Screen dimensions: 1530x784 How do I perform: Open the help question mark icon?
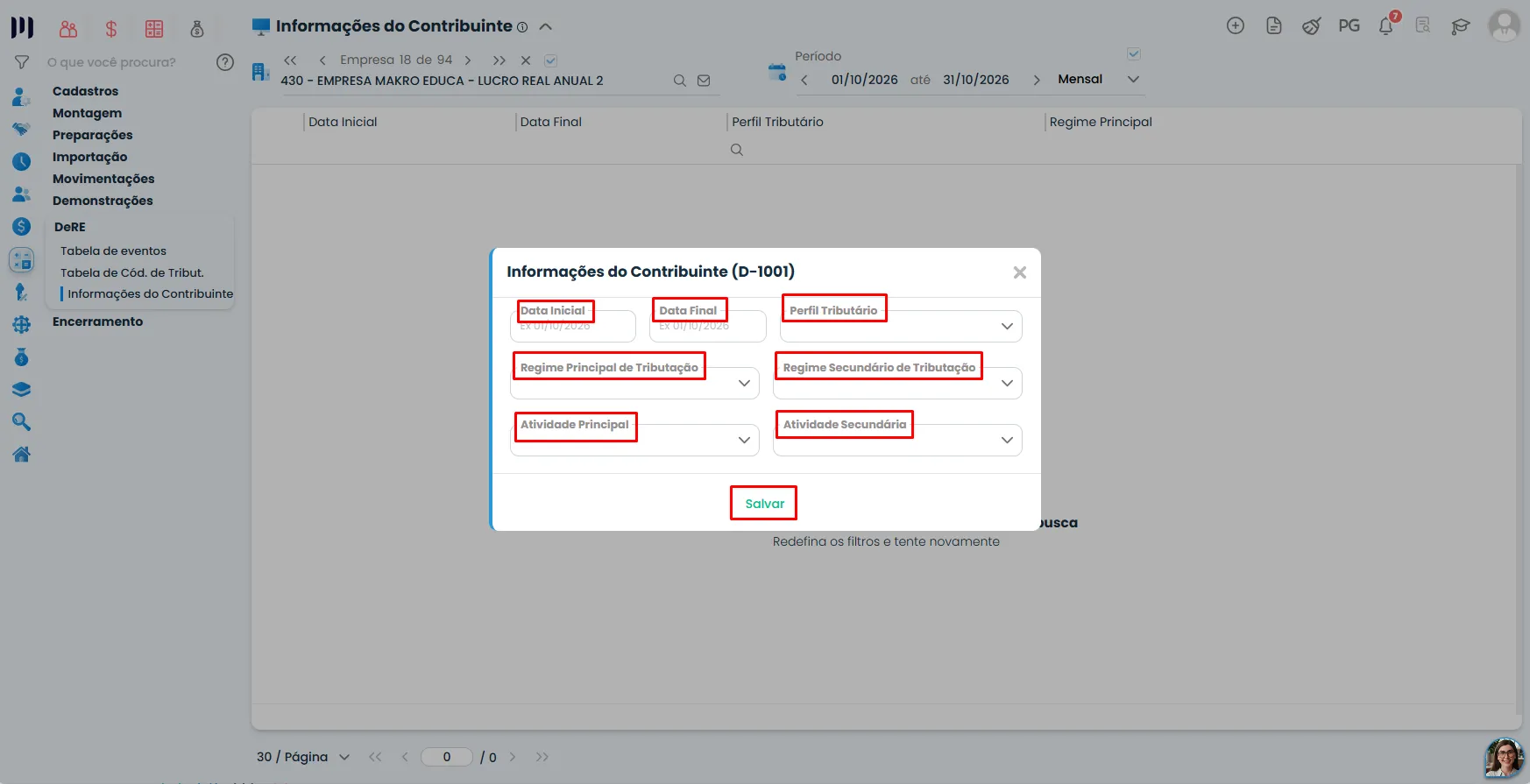click(225, 62)
